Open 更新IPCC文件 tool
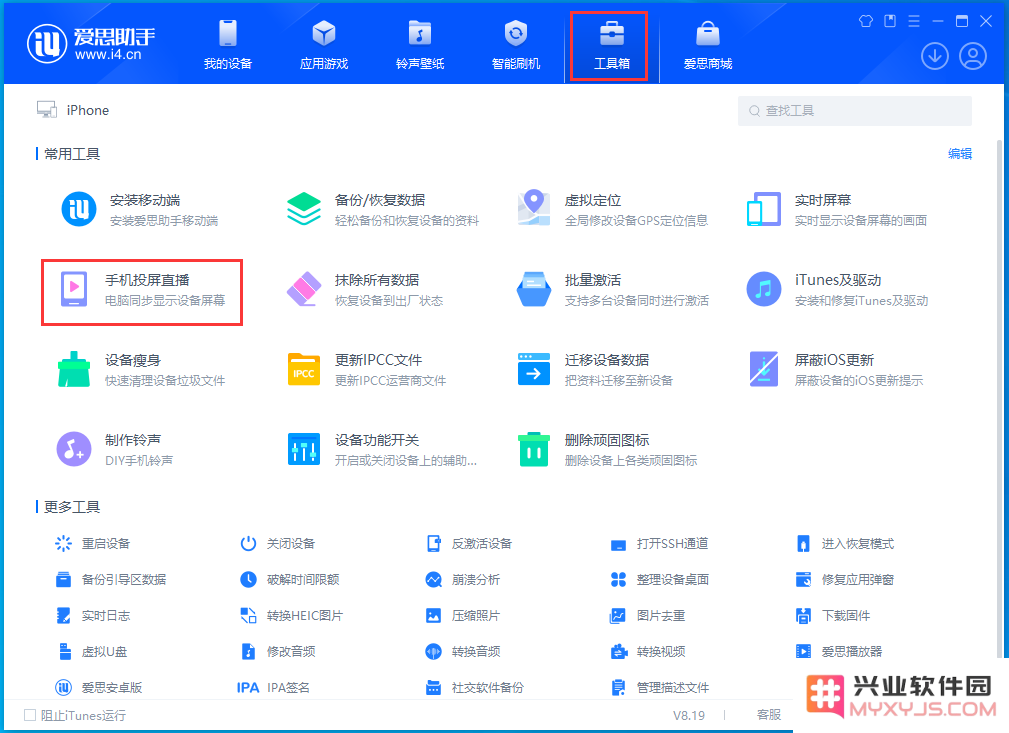This screenshot has width=1009, height=733. [367, 369]
